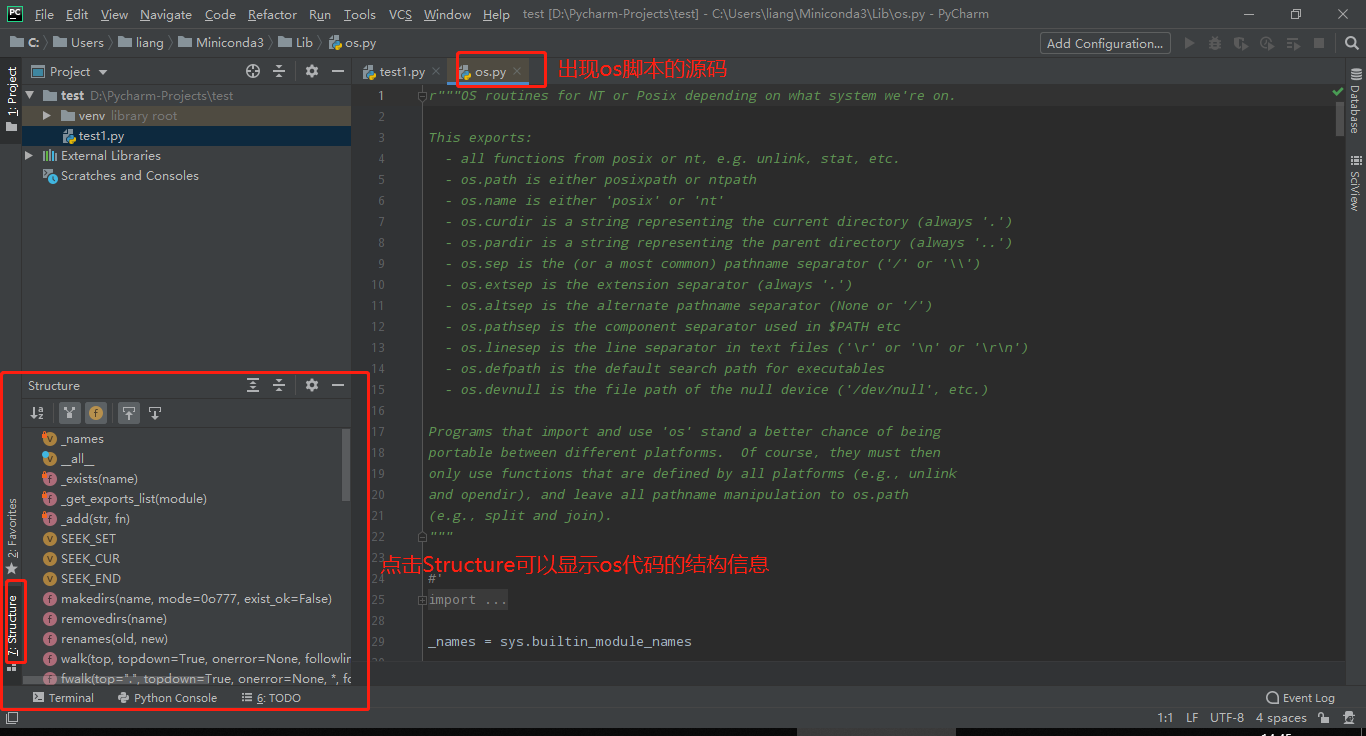Expand all in the Structure panel

pos(253,385)
